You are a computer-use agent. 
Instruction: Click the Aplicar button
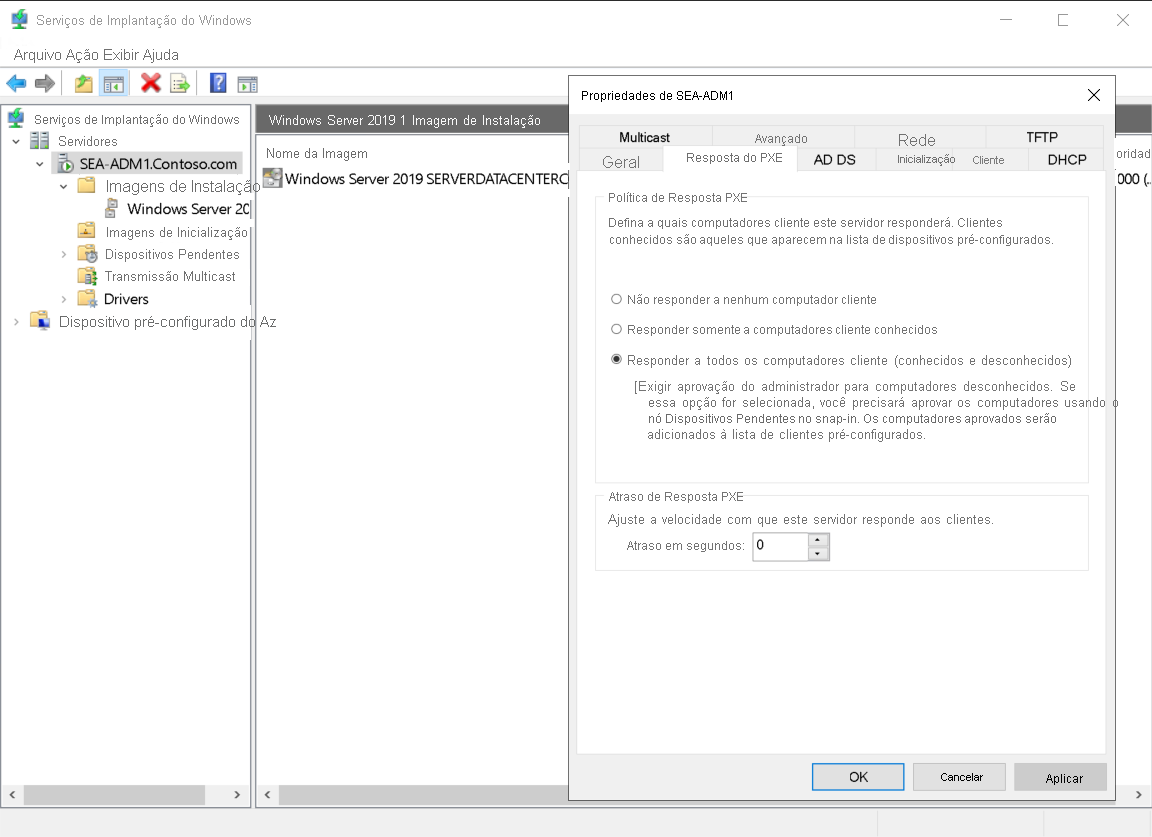click(1060, 777)
